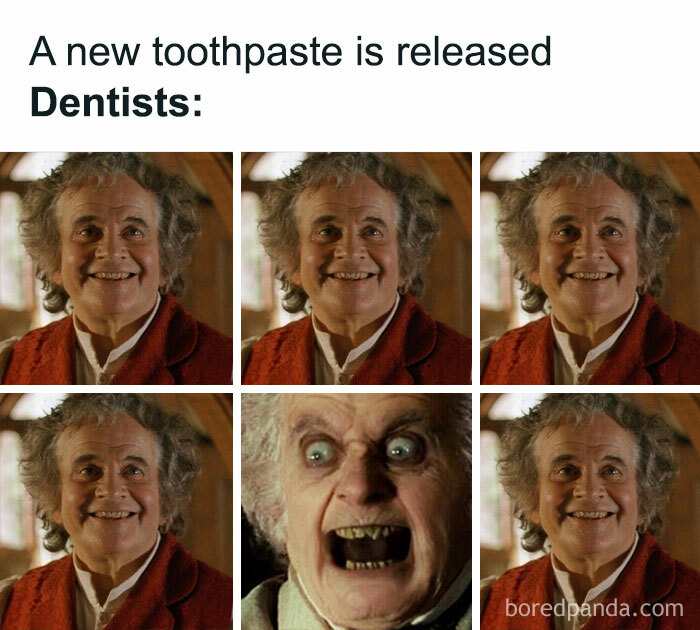700x630 pixels.
Task: Open the top-right smiling man panel
Action: (590, 268)
